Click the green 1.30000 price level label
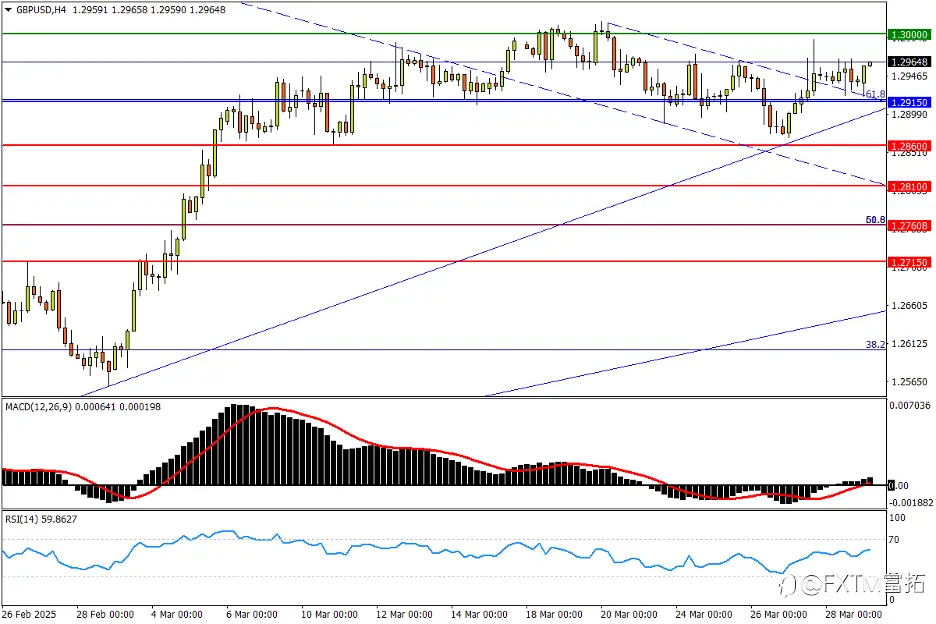Image resolution: width=936 pixels, height=624 pixels. pyautogui.click(x=909, y=35)
